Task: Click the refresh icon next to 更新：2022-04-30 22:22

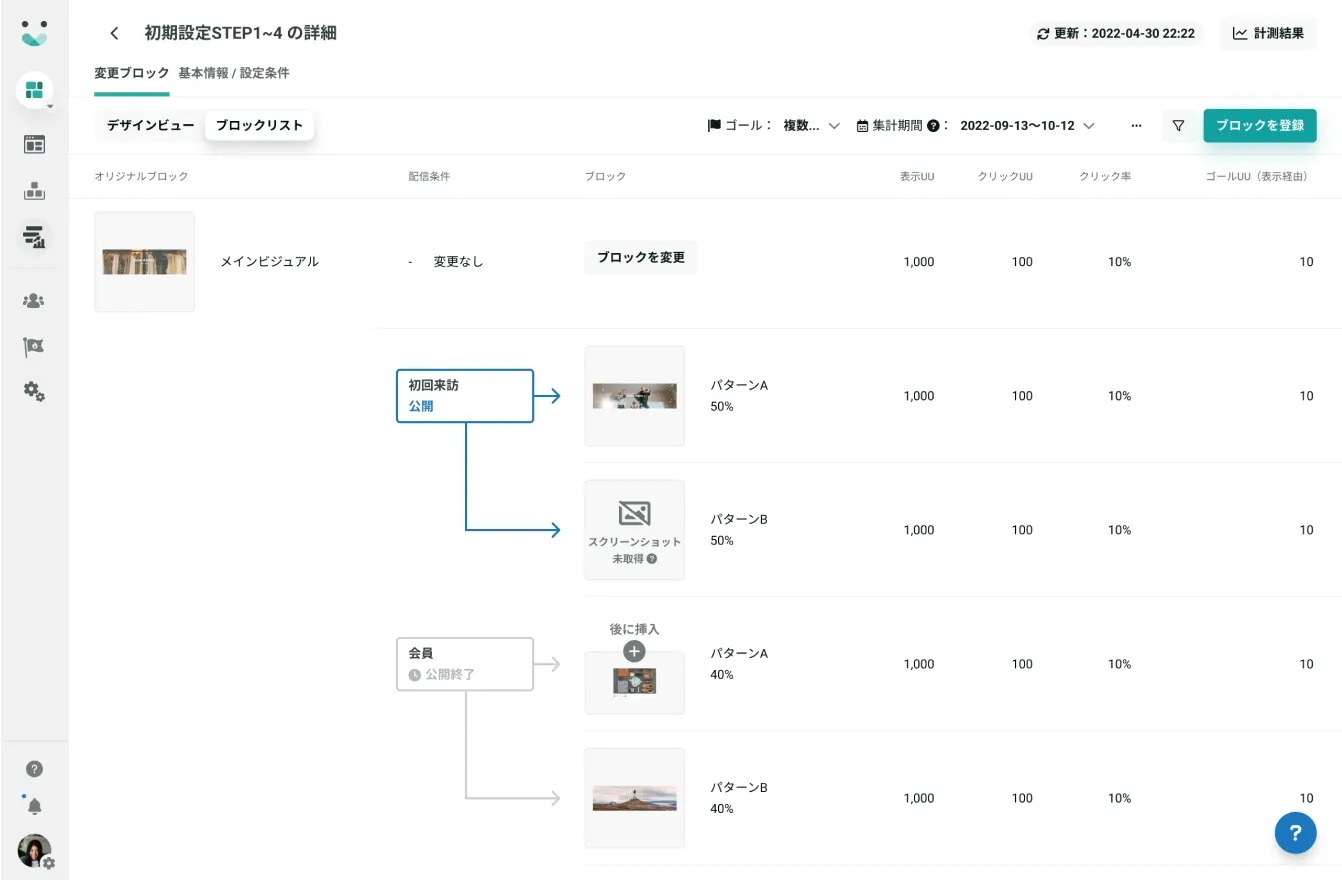Action: pos(1043,33)
